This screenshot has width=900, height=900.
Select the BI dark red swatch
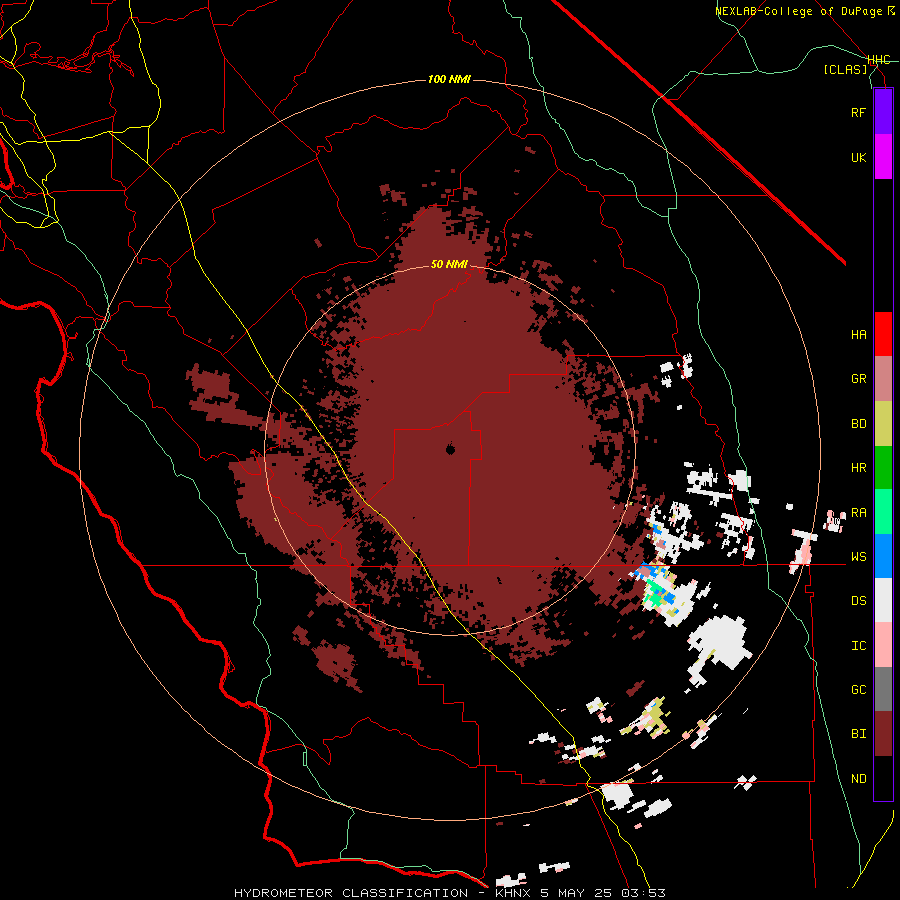(883, 734)
